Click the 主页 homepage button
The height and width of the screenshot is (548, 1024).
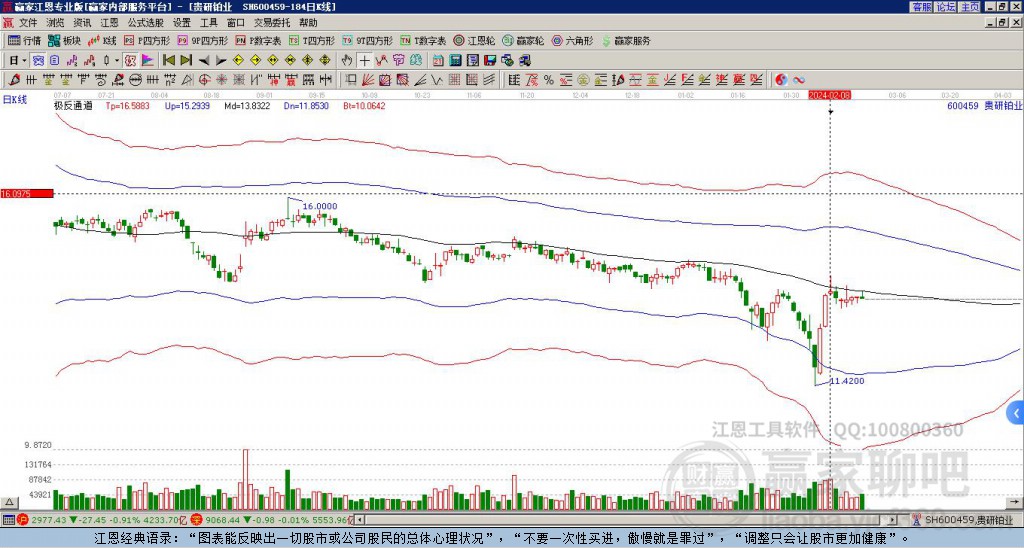(969, 7)
